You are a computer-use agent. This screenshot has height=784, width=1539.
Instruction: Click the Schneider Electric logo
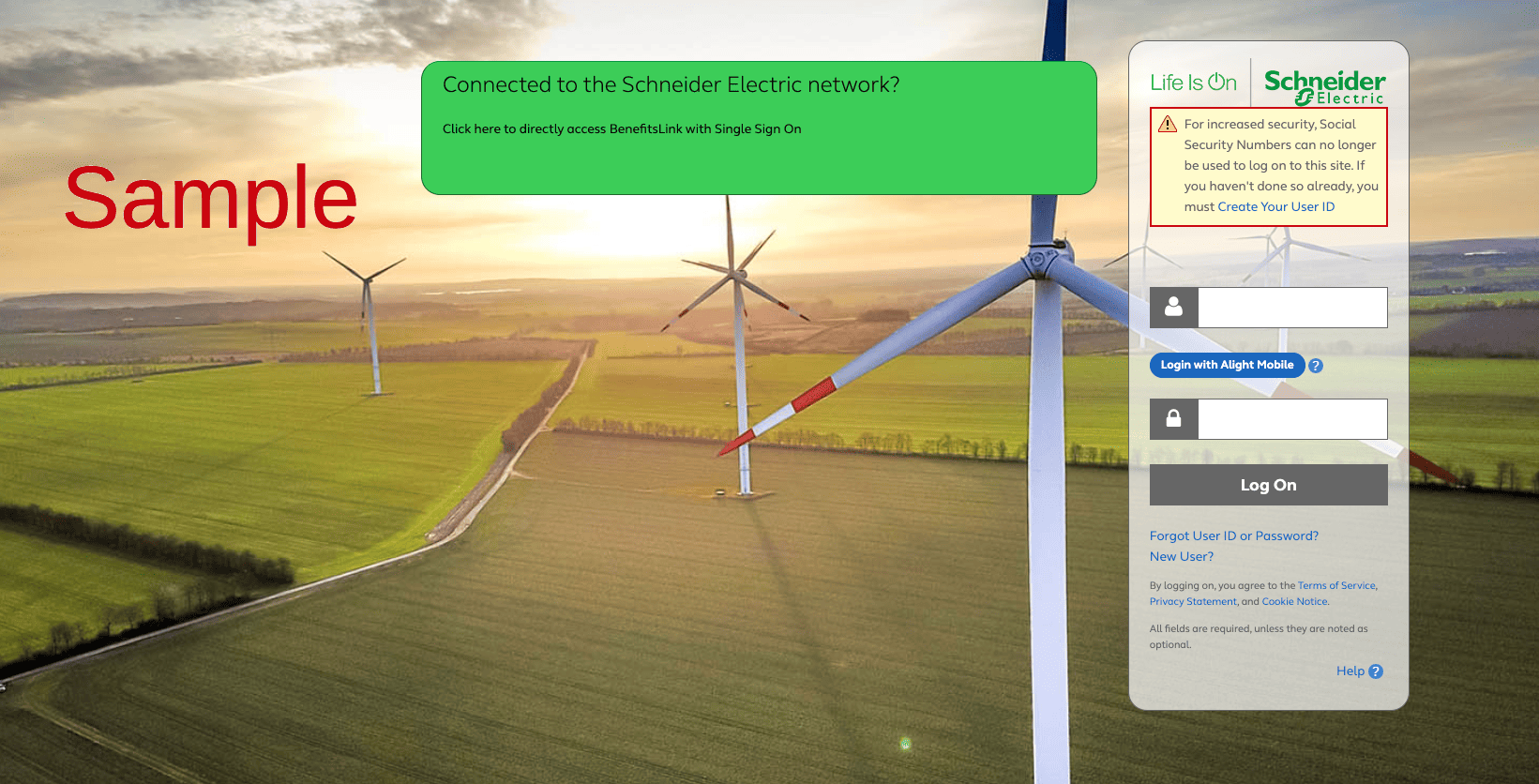tap(1324, 86)
